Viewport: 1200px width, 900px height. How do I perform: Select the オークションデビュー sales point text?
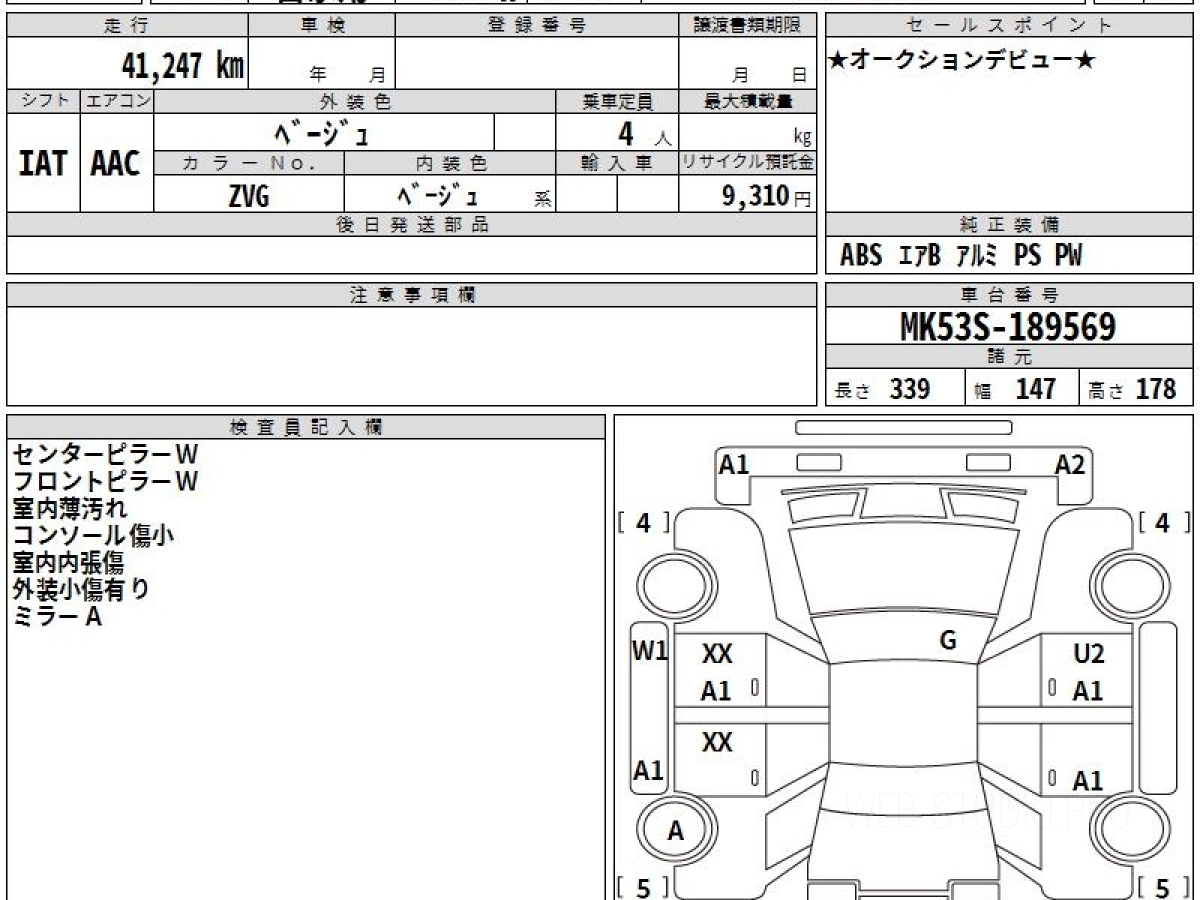[x=962, y=61]
